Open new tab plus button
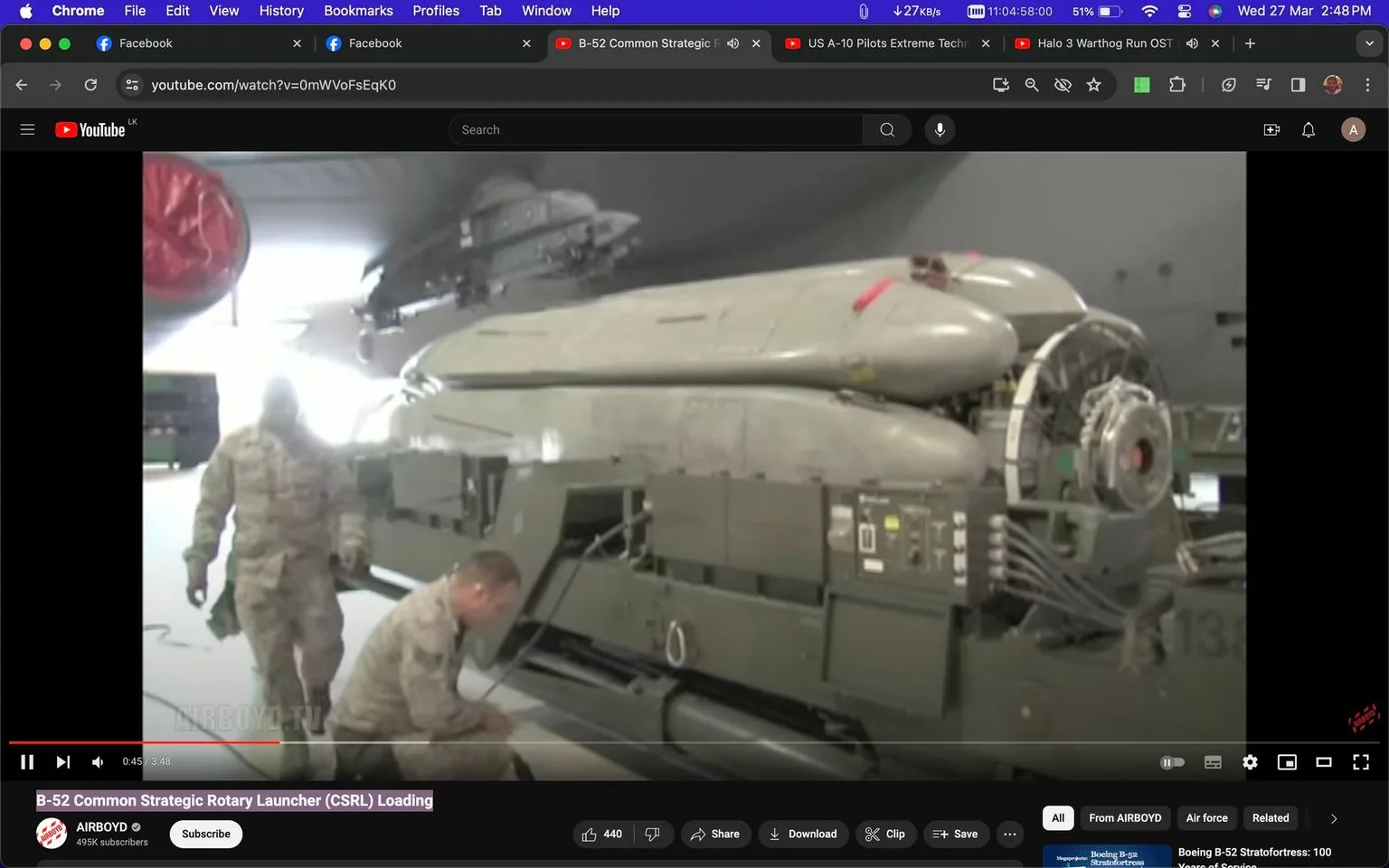 coord(1250,43)
